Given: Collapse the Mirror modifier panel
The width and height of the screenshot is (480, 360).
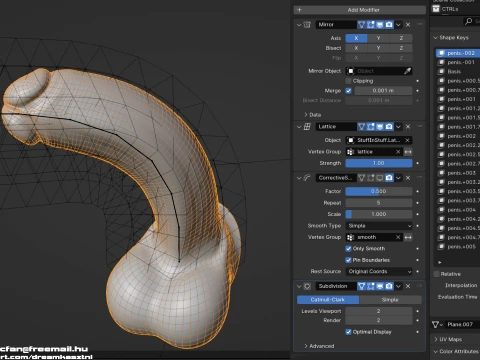Looking at the screenshot, I should 299,25.
